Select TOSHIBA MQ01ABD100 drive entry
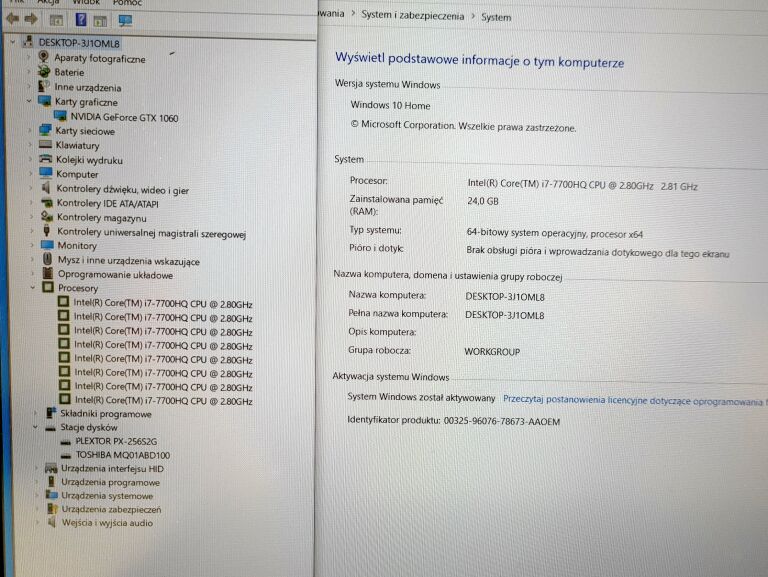This screenshot has width=768, height=577. [122, 455]
